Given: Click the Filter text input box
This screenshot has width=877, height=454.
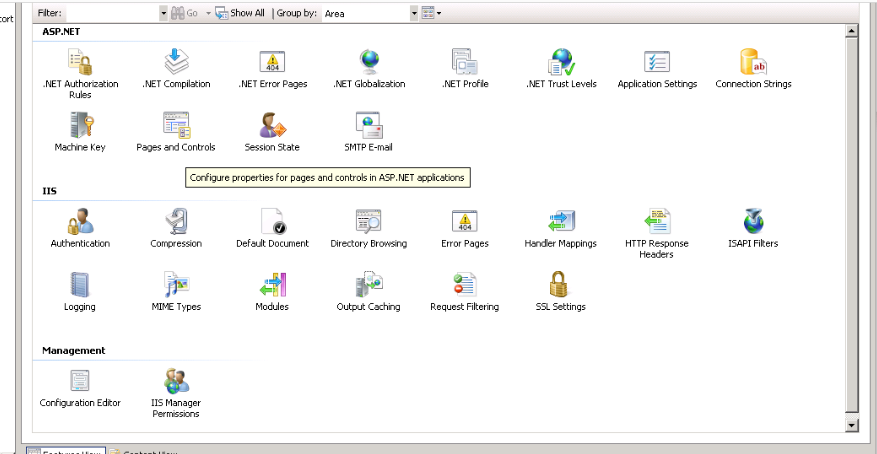Looking at the screenshot, I should (113, 13).
